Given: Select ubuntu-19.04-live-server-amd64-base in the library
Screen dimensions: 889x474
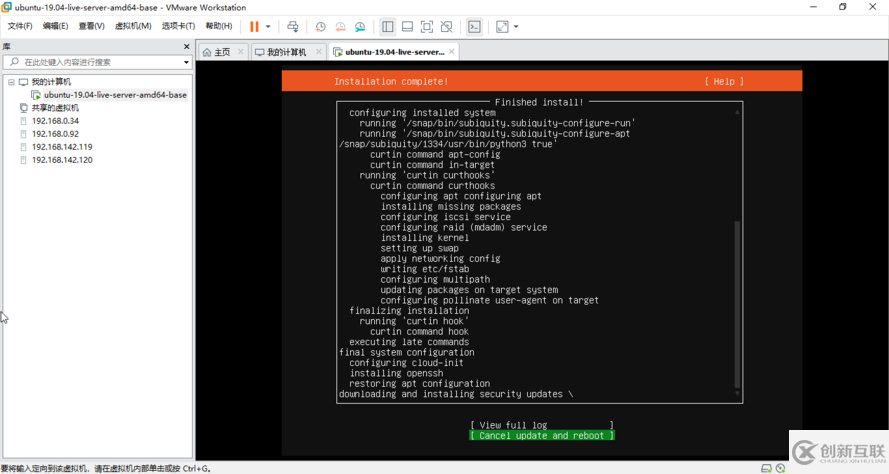Looking at the screenshot, I should (115, 95).
